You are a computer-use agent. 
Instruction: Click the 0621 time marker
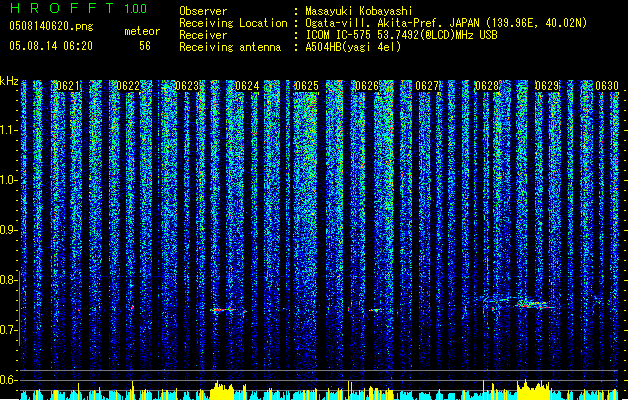click(68, 86)
